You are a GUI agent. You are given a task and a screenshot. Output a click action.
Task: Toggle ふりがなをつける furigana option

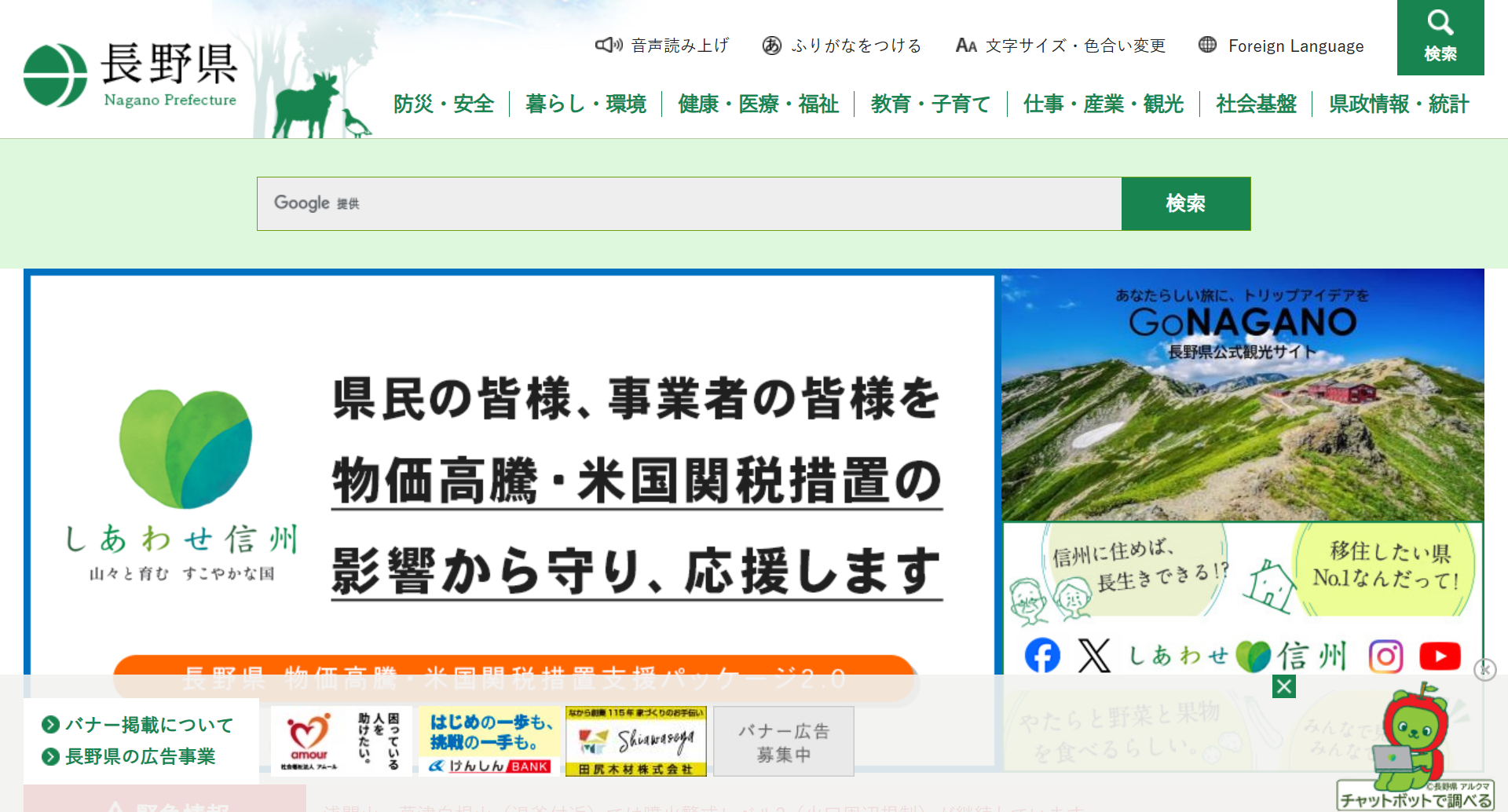842,46
